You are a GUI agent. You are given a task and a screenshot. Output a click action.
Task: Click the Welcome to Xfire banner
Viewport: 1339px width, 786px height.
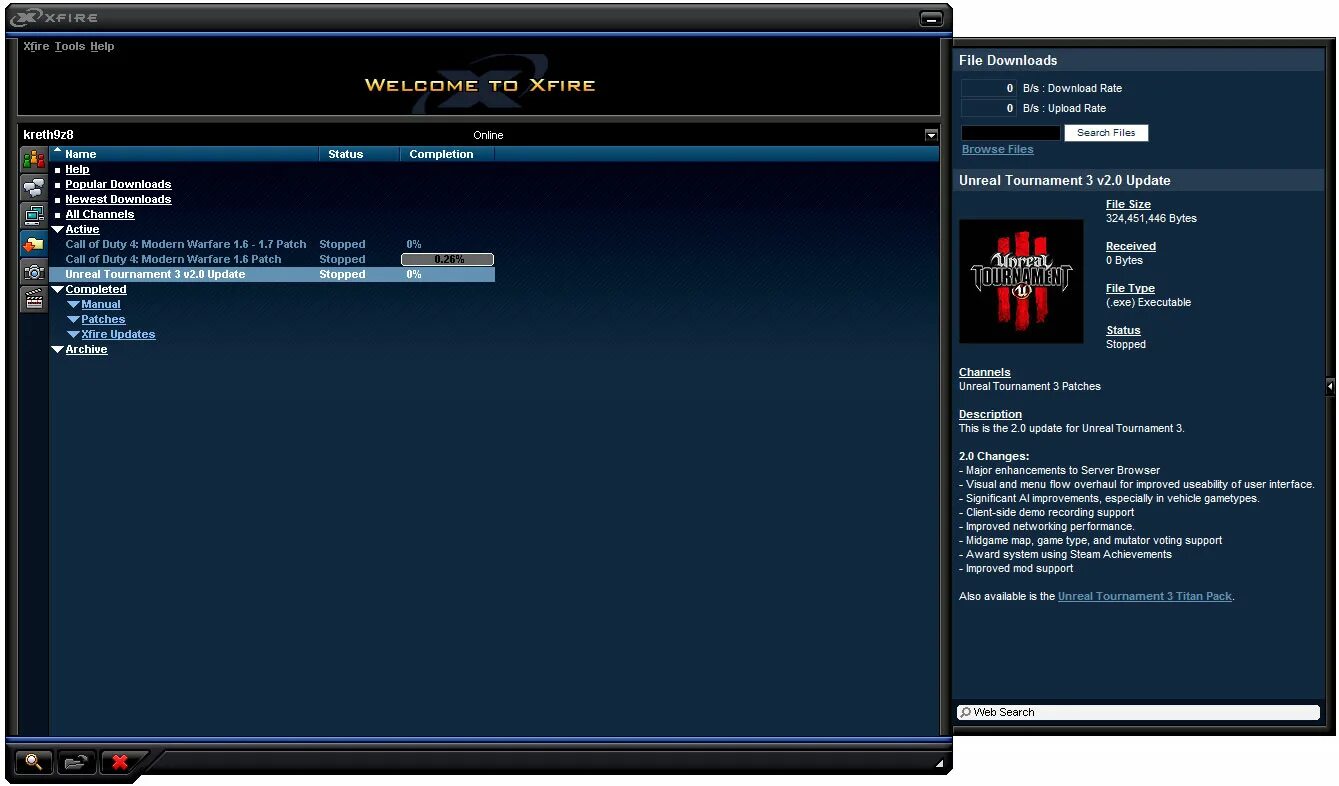(480, 86)
